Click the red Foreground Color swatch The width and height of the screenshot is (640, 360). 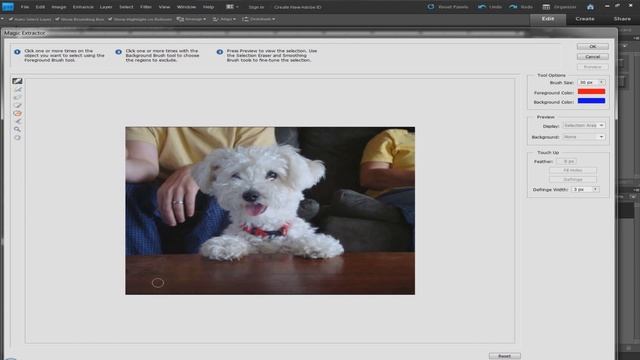pos(591,92)
